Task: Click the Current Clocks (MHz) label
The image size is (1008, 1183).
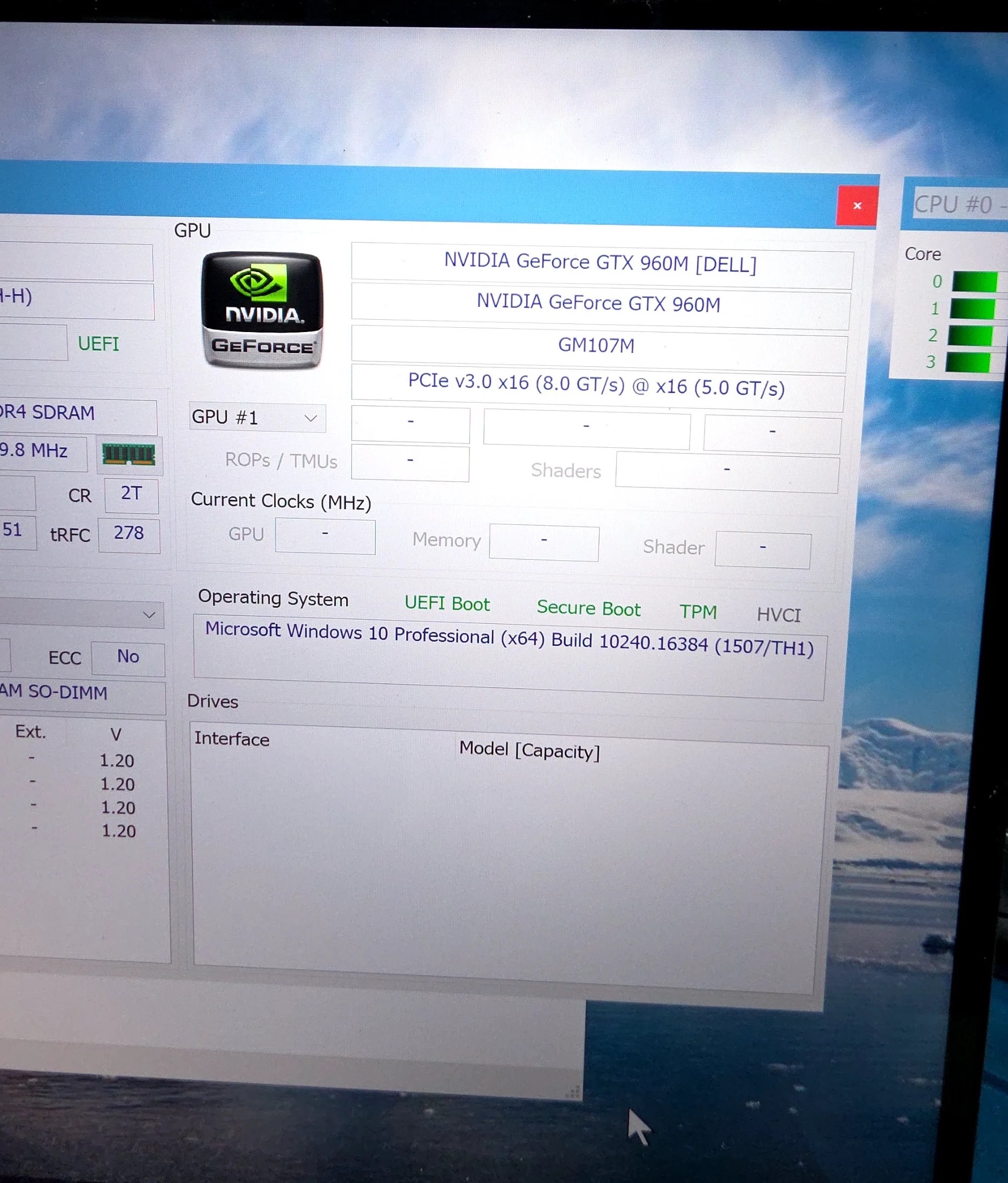Action: (x=281, y=501)
